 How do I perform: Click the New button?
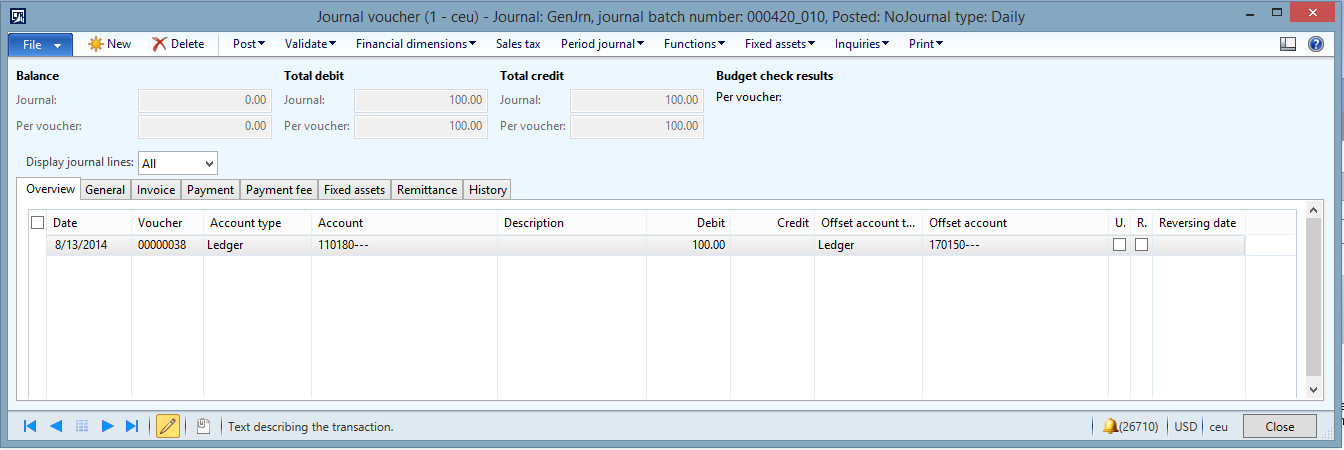(x=110, y=44)
